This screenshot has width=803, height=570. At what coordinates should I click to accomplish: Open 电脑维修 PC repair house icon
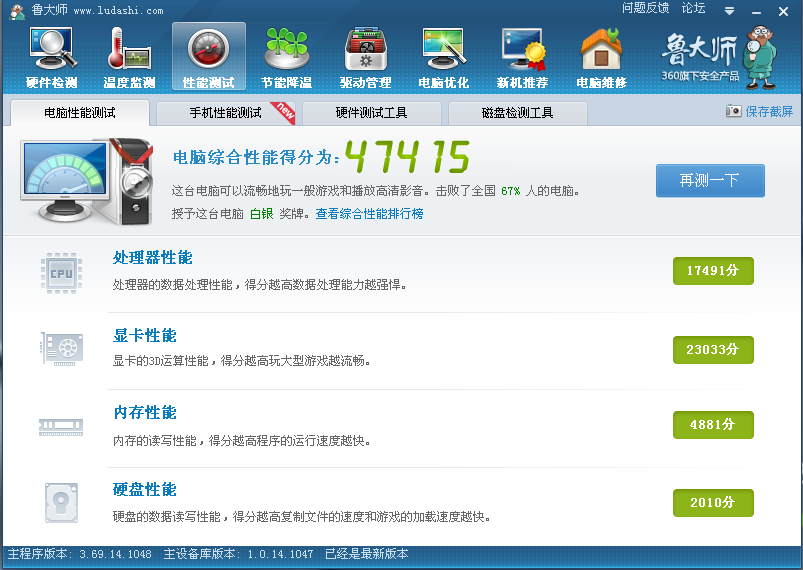pyautogui.click(x=601, y=57)
